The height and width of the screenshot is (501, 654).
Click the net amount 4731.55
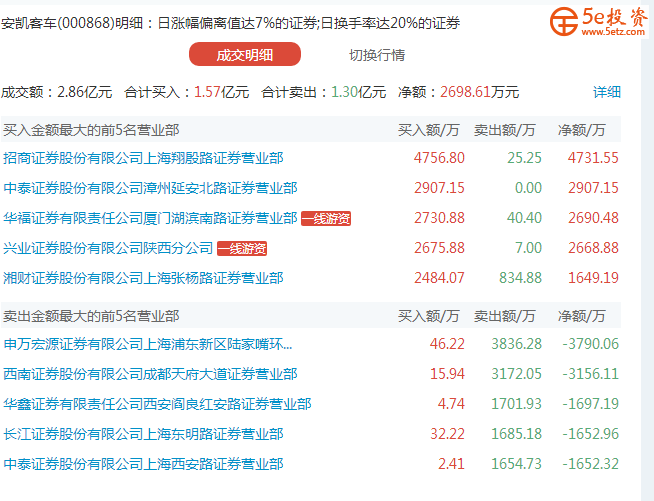tap(593, 158)
